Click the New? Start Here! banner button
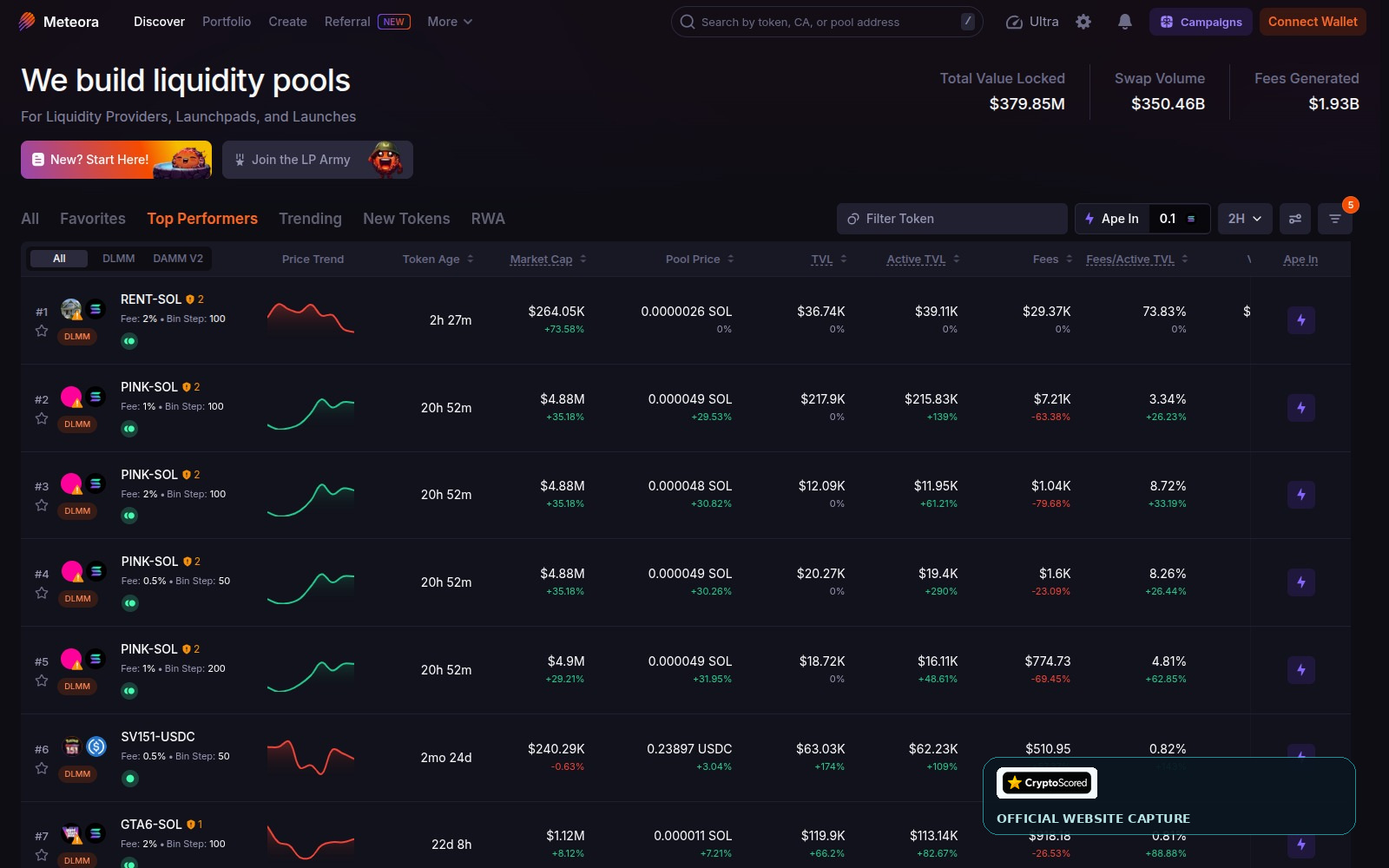Viewport: 1389px width, 868px height. pyautogui.click(x=116, y=160)
